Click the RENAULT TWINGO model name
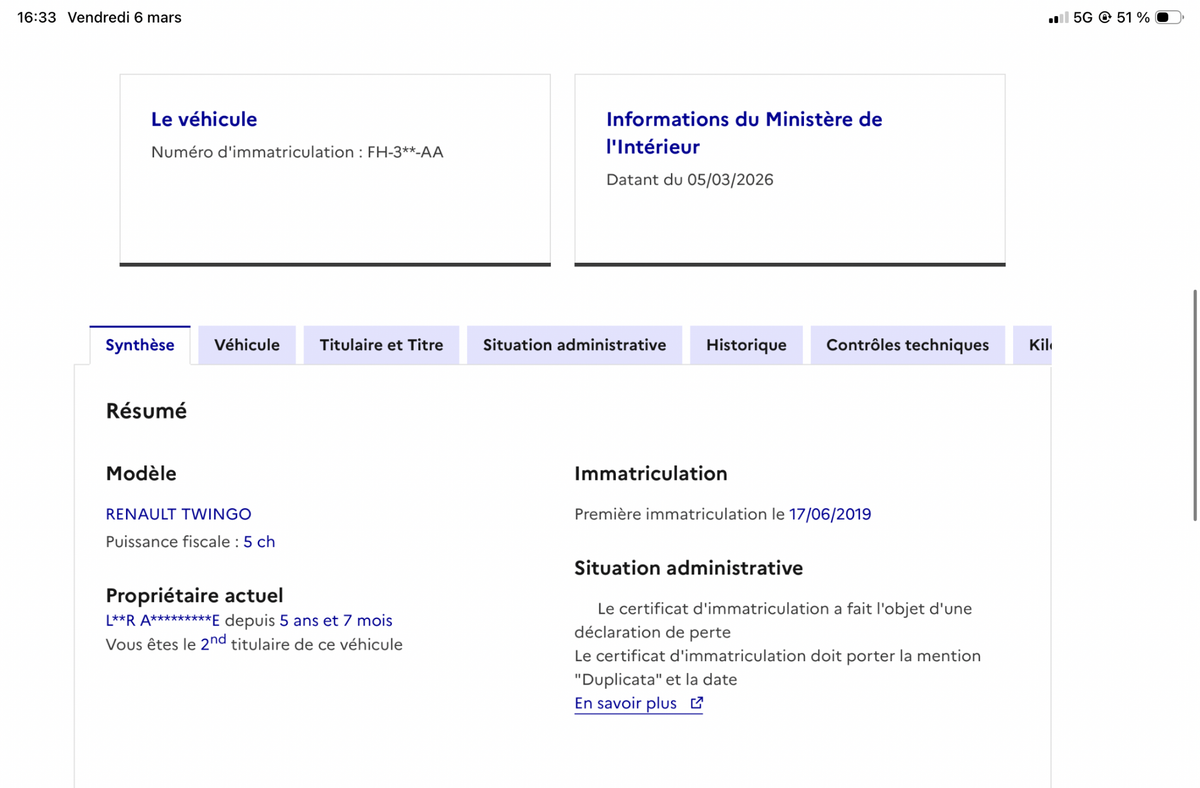1200x788 pixels. tap(179, 514)
